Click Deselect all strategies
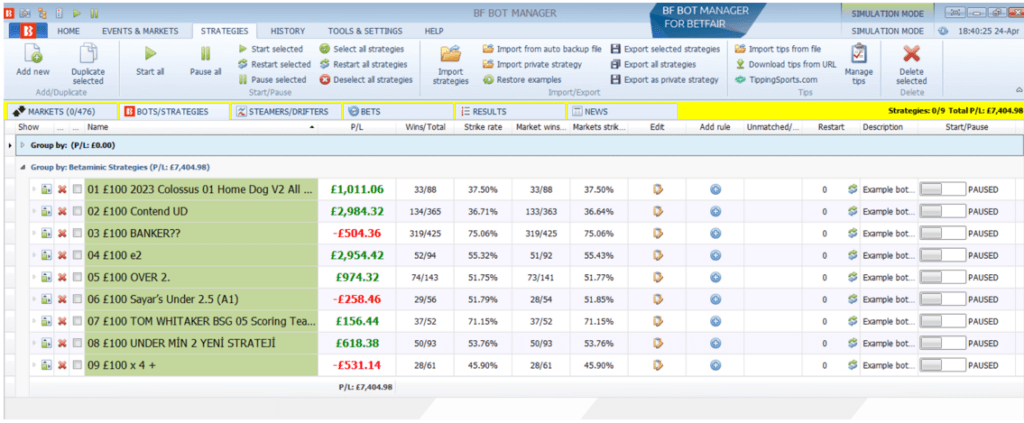The image size is (1024, 423). coord(366,80)
